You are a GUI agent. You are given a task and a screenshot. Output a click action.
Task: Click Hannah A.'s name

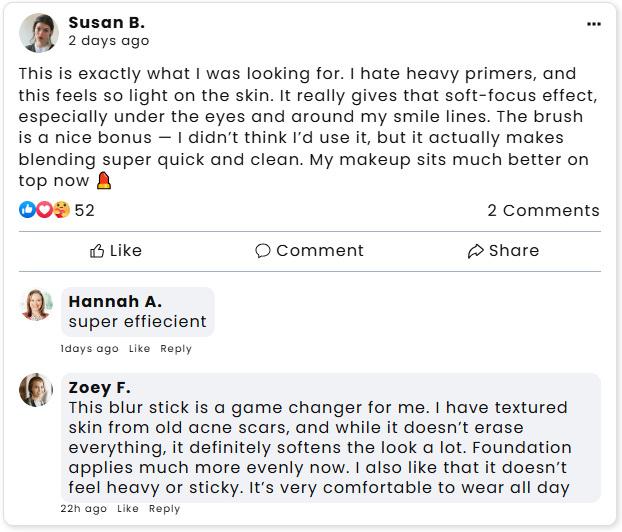coord(115,301)
